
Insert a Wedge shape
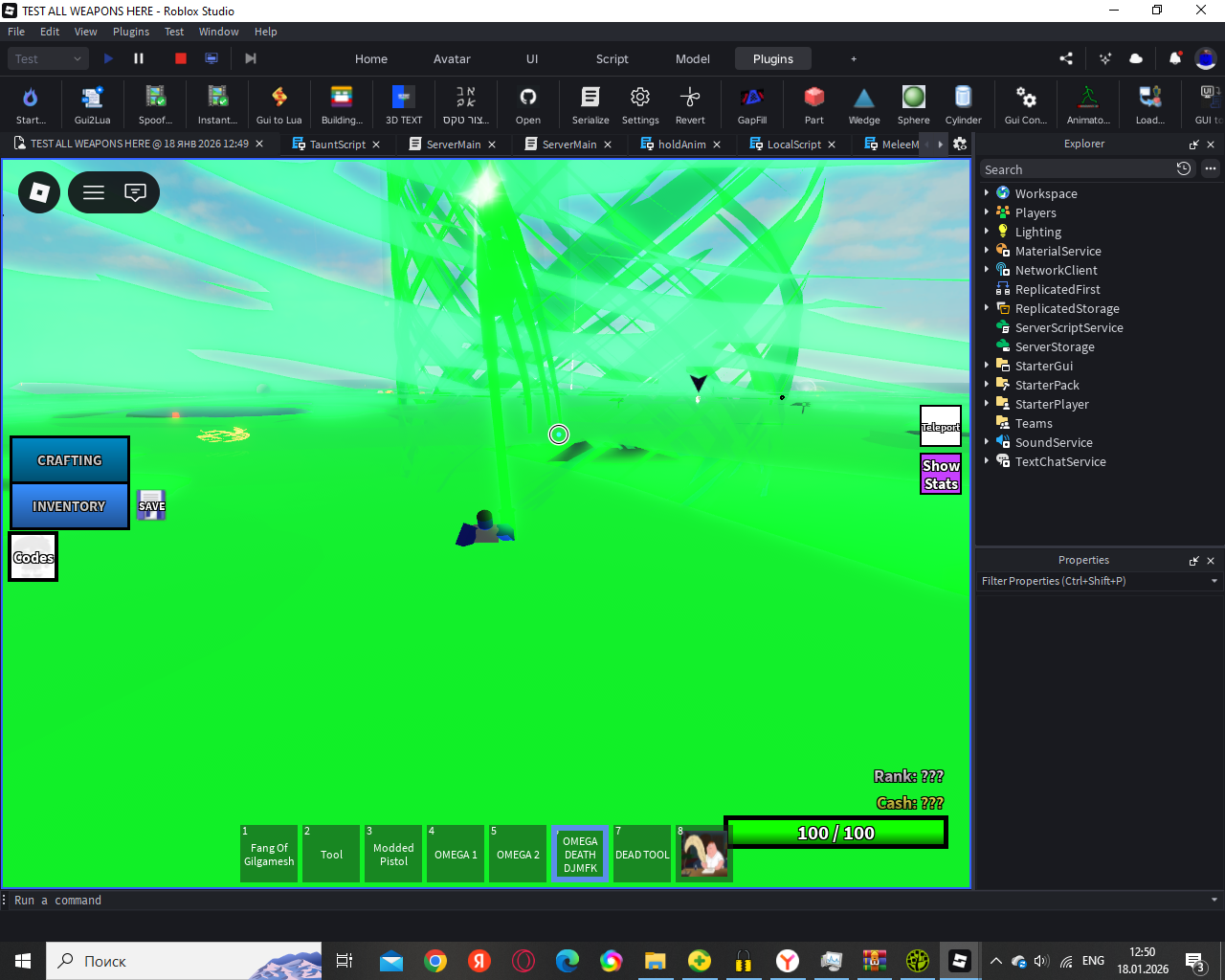864,104
